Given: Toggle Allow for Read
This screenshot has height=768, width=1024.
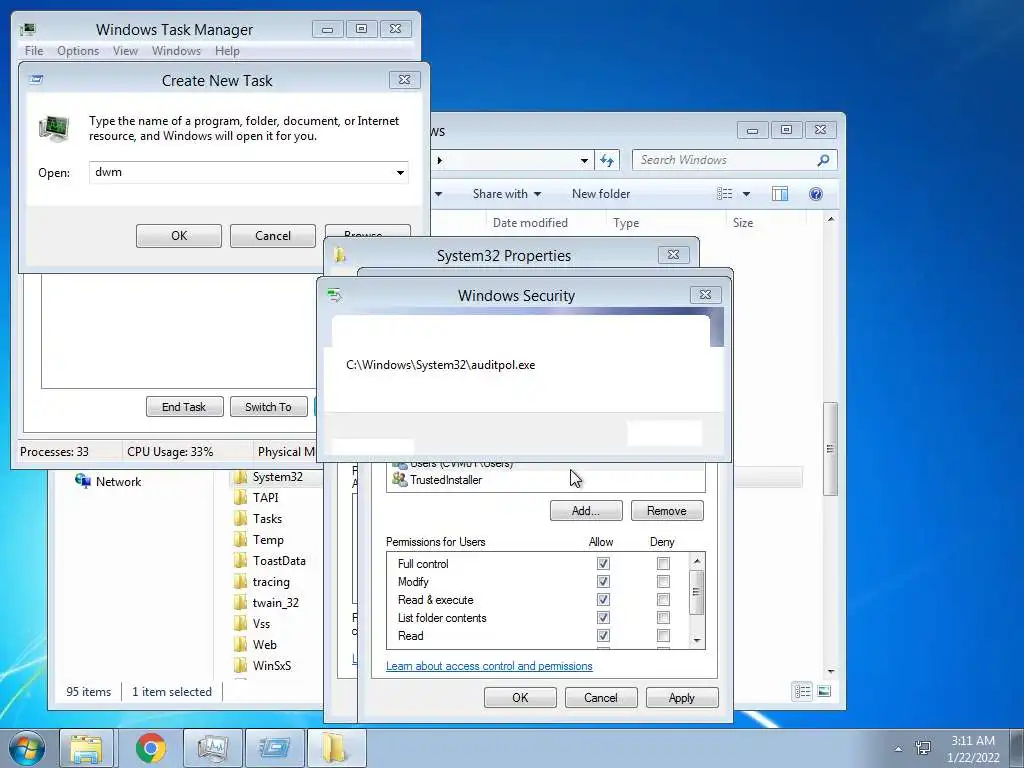Looking at the screenshot, I should 603,635.
